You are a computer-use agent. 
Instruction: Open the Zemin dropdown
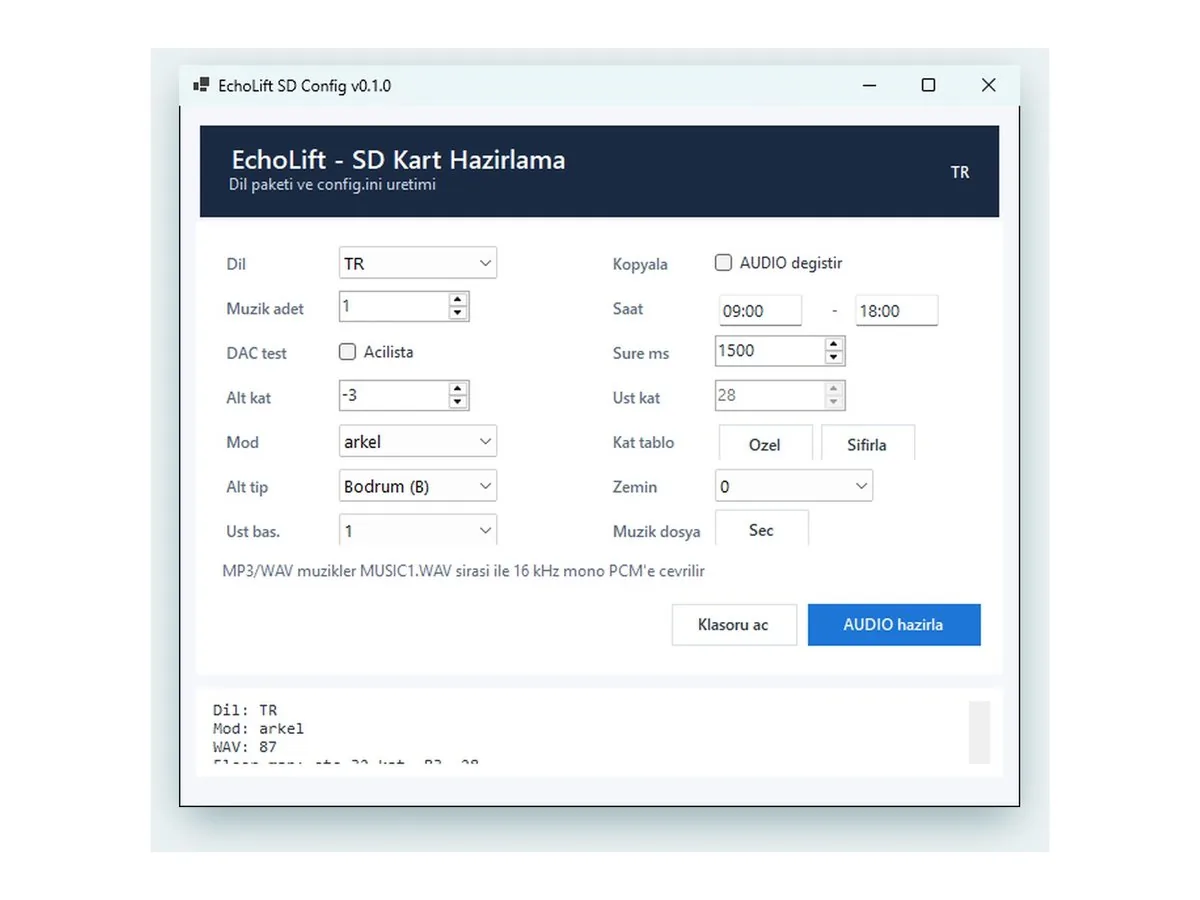794,486
